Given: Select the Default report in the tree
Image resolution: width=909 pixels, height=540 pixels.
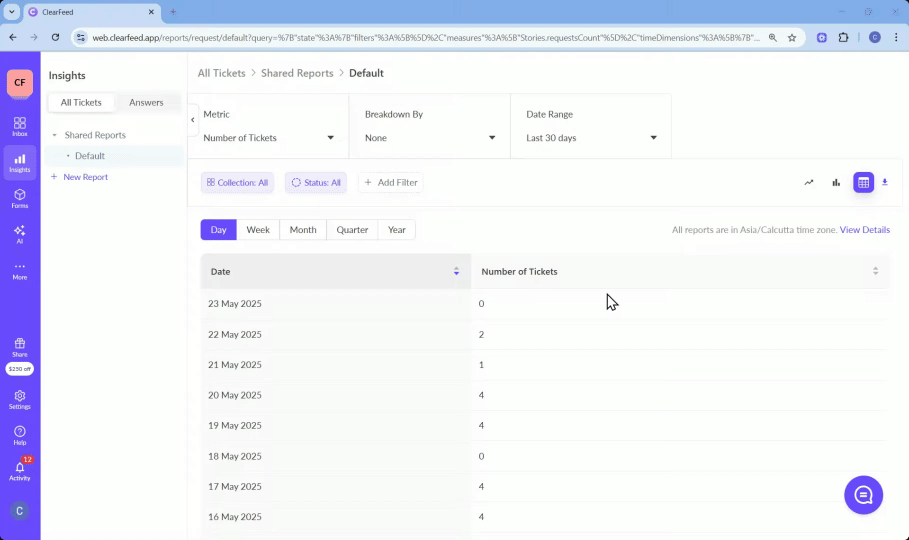Looking at the screenshot, I should [x=90, y=156].
